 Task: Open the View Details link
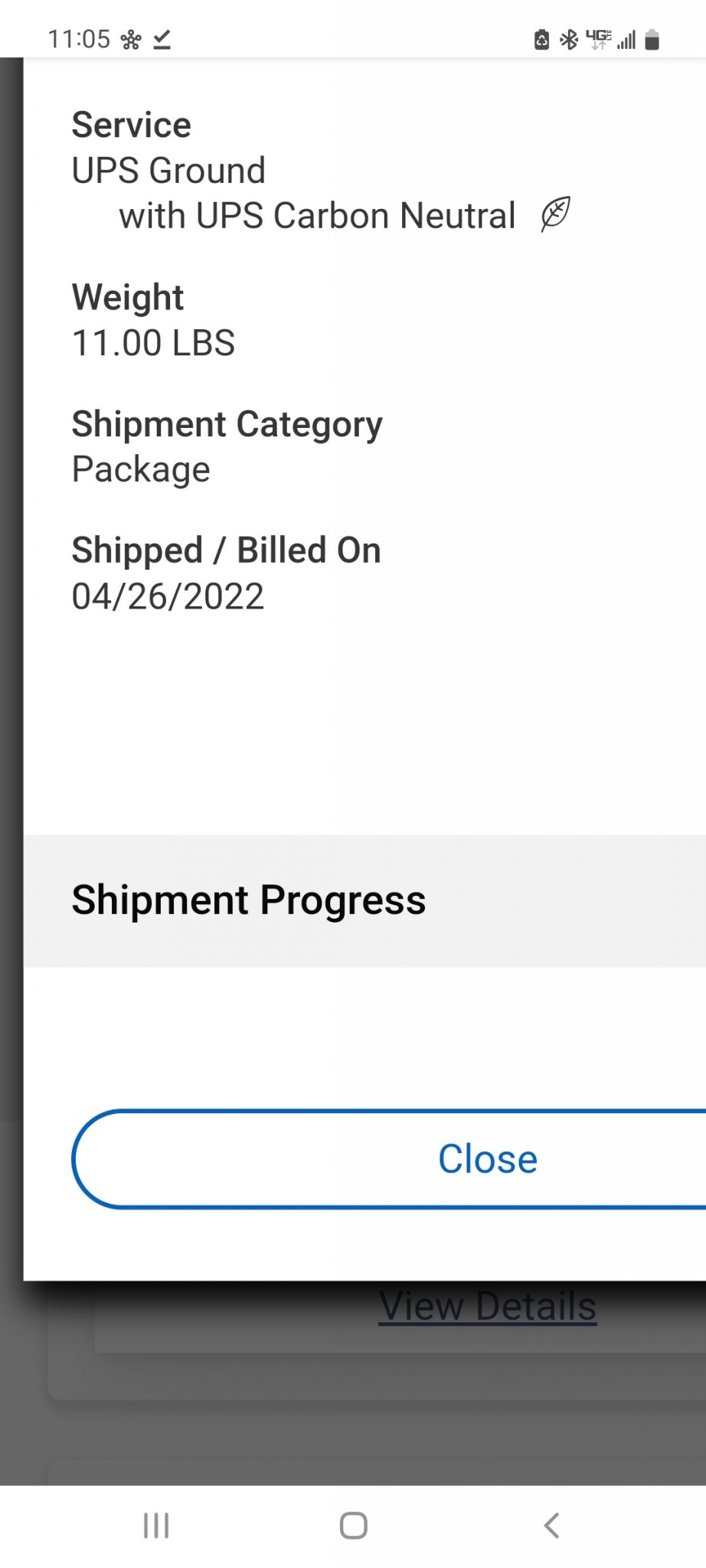[487, 1306]
